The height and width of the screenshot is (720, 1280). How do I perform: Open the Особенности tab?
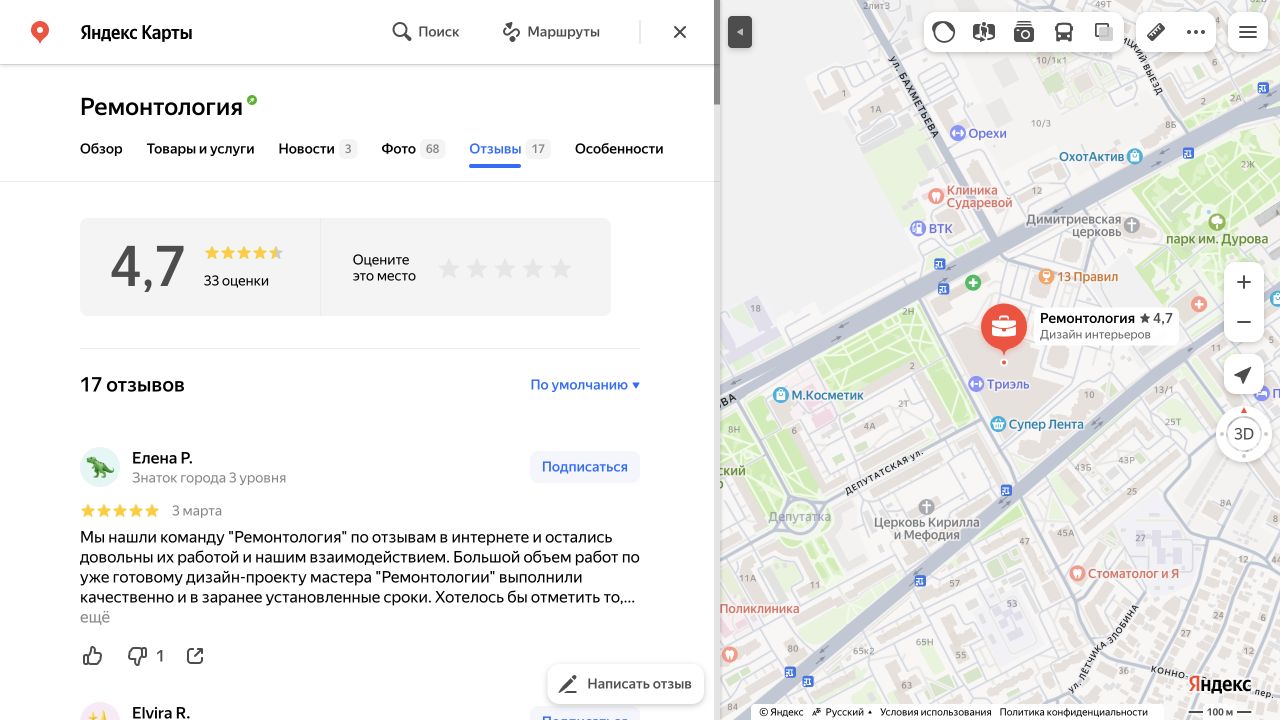pyautogui.click(x=619, y=149)
